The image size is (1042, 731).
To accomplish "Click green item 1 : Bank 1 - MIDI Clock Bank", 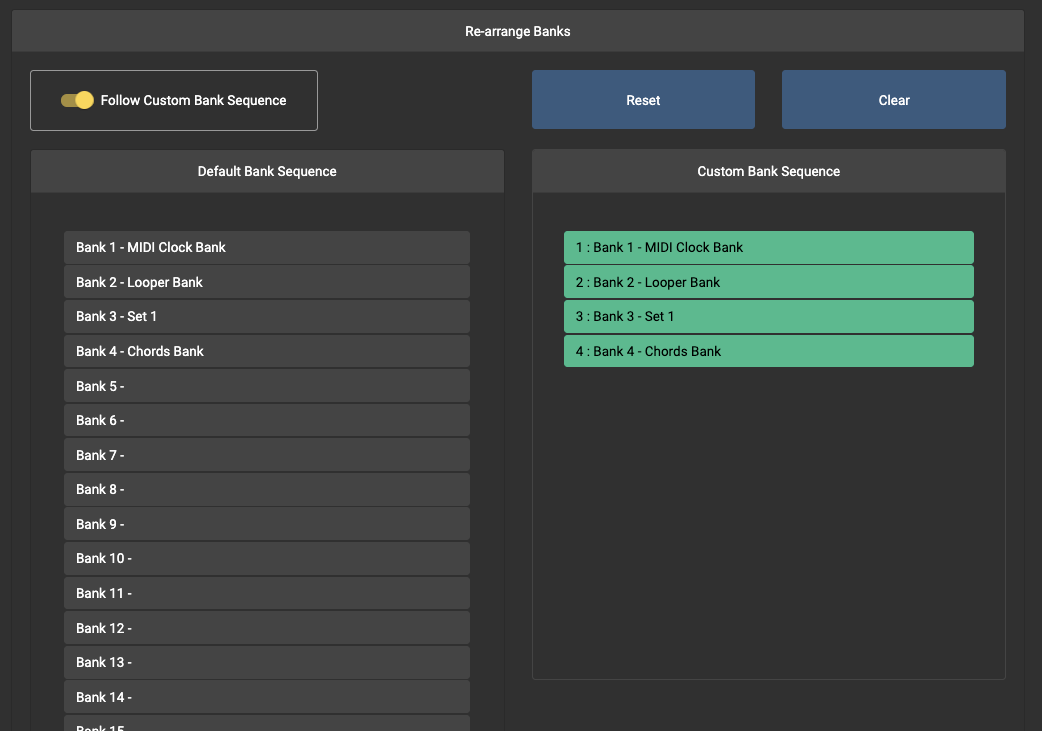I will pos(768,247).
